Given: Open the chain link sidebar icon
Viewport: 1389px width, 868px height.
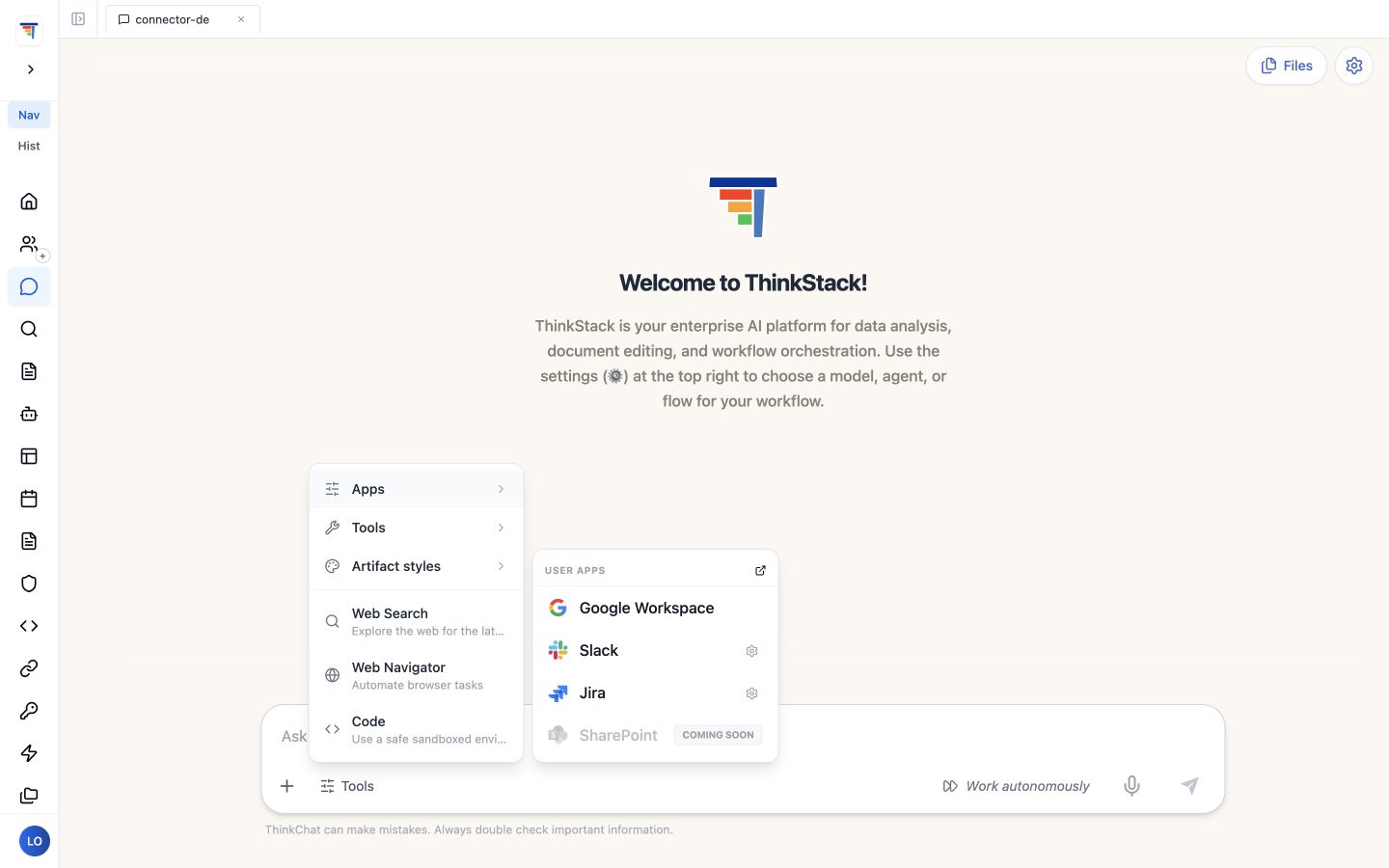Looking at the screenshot, I should click(29, 668).
